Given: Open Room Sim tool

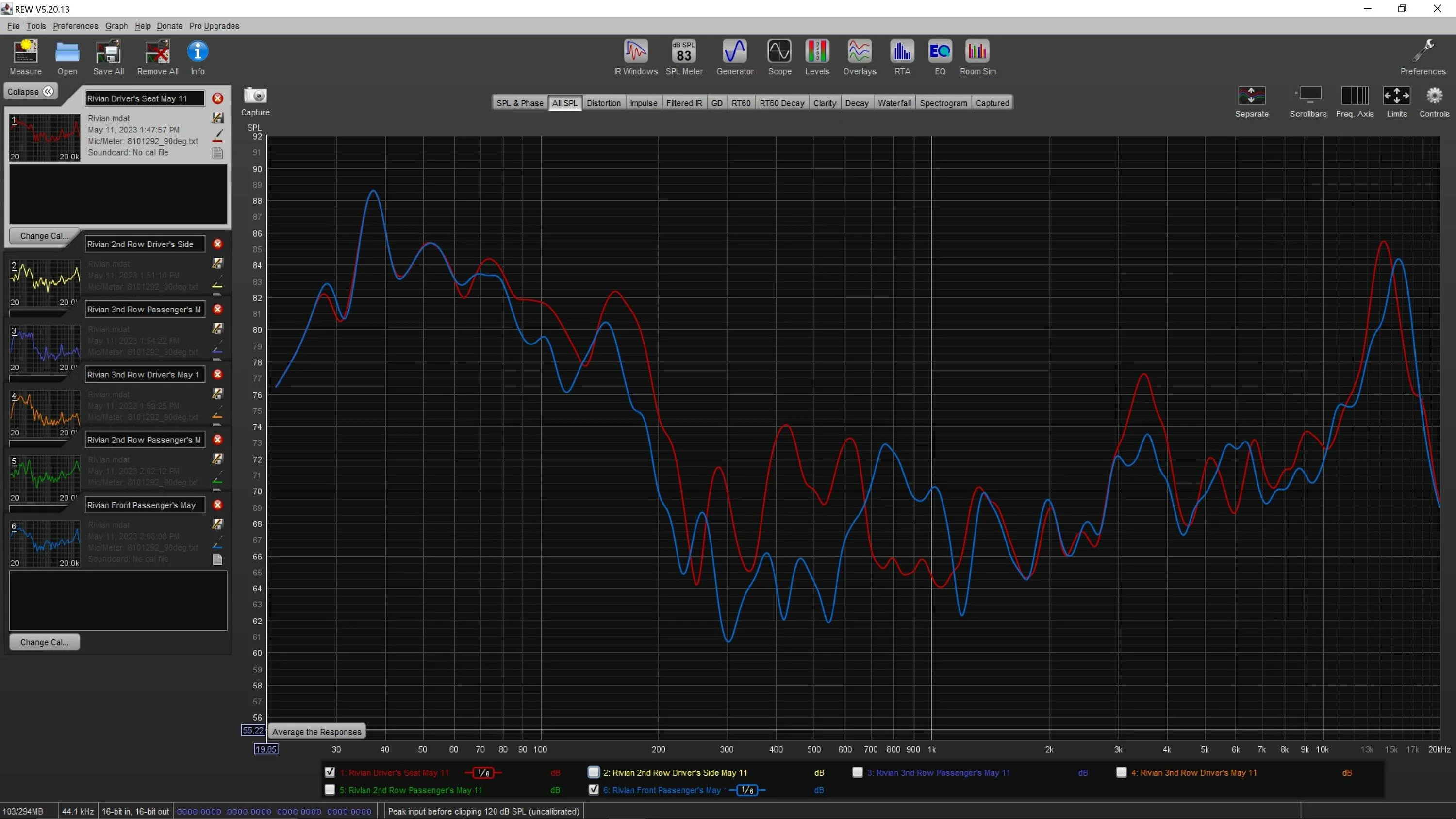Looking at the screenshot, I should tap(978, 57).
